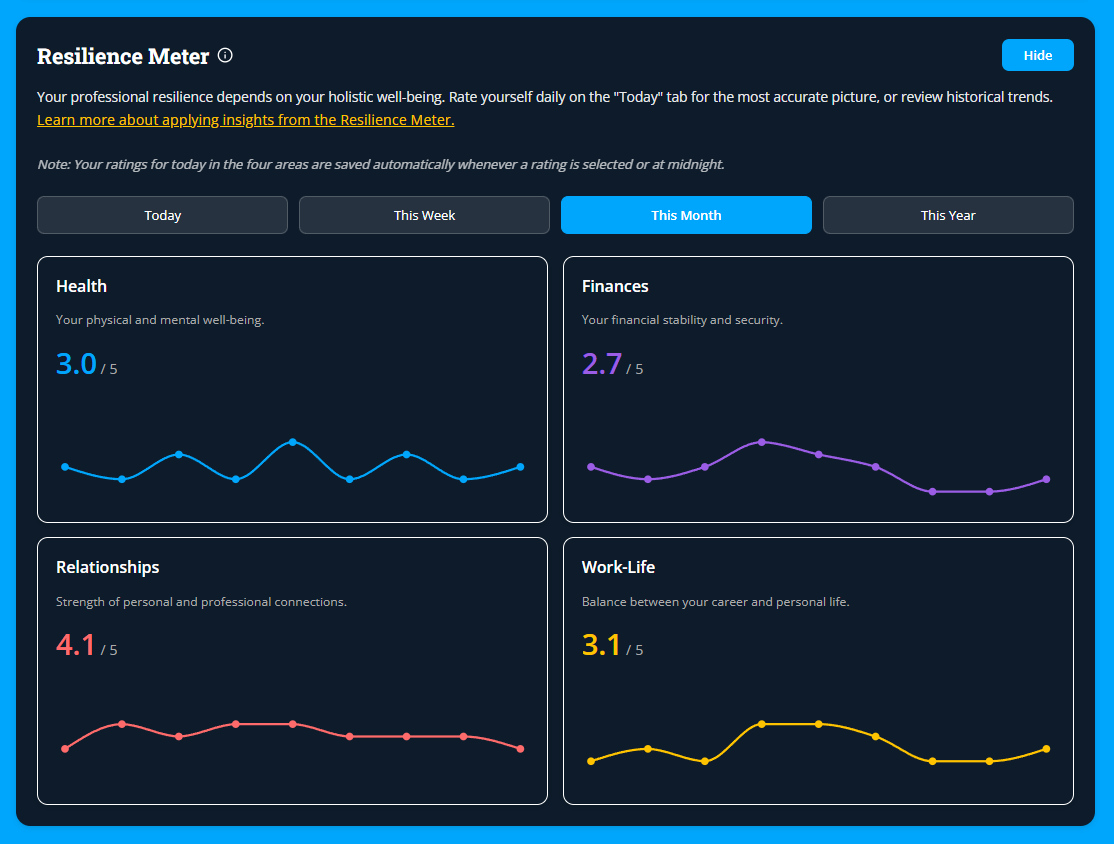Click the Relationships card heading
The width and height of the screenshot is (1114, 844).
pos(107,567)
